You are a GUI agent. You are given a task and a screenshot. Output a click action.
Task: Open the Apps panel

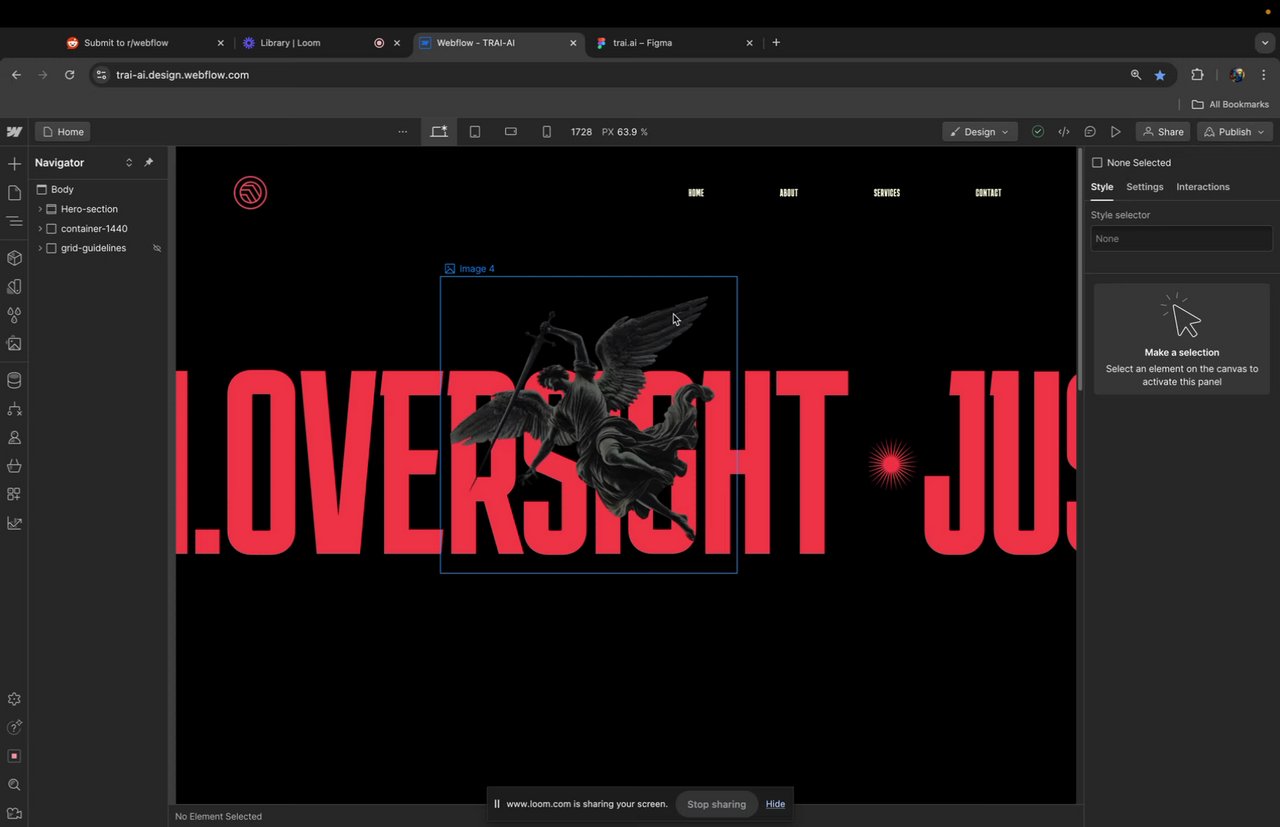14,494
